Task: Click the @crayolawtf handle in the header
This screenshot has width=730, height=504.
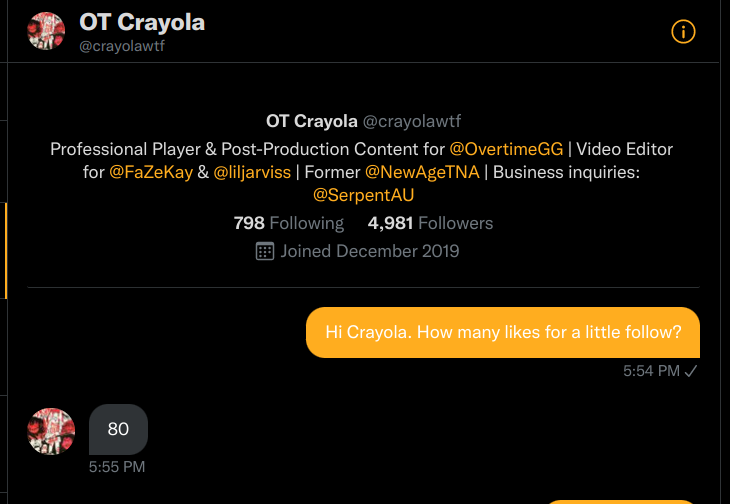Action: [x=121, y=47]
